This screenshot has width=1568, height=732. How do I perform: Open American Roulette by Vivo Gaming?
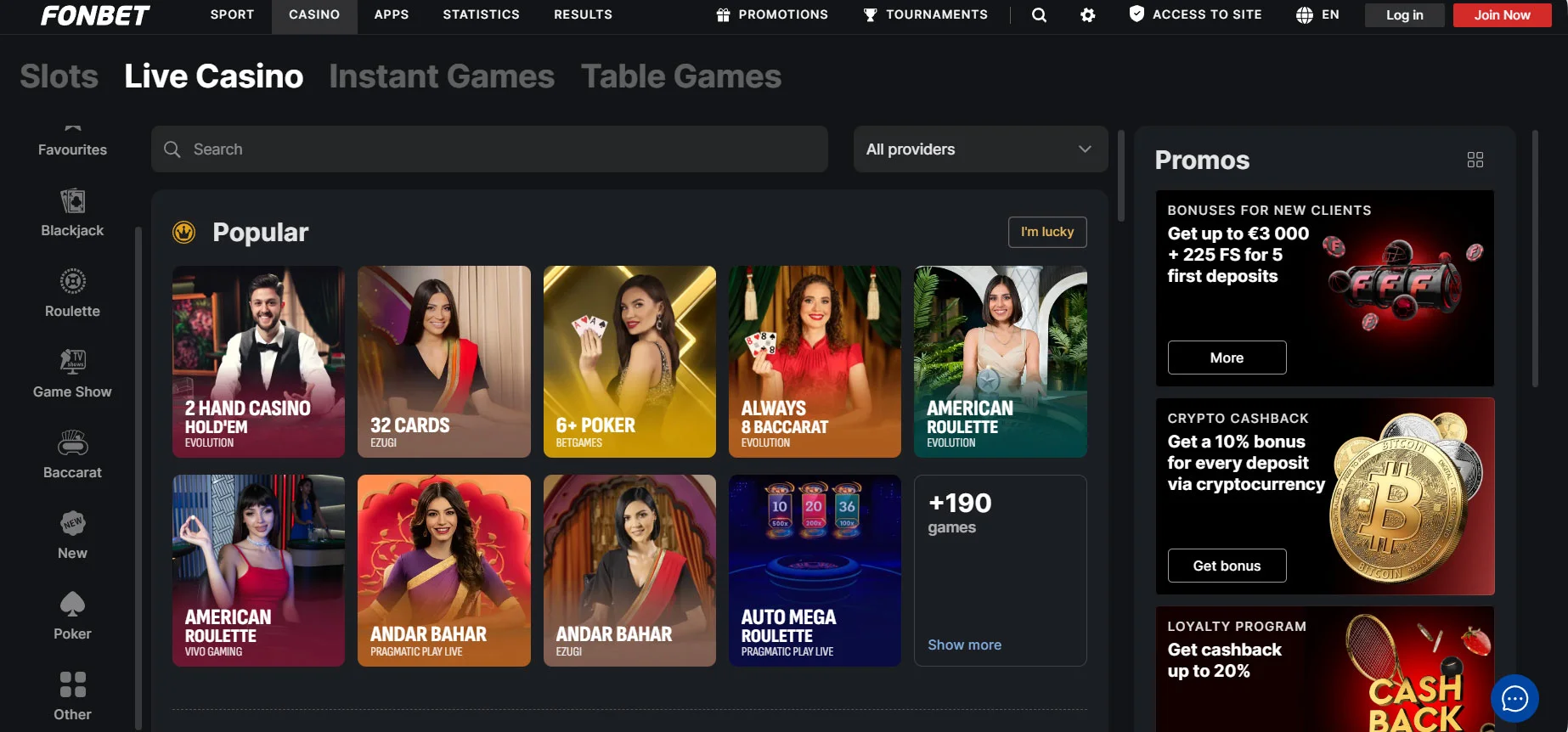258,571
